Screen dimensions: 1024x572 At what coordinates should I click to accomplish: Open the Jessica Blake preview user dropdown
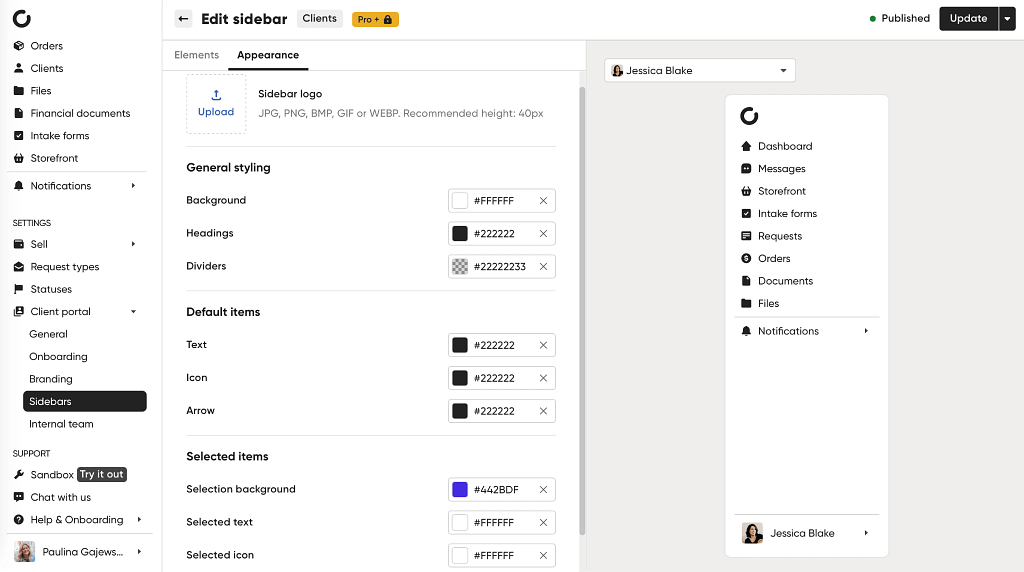[700, 71]
